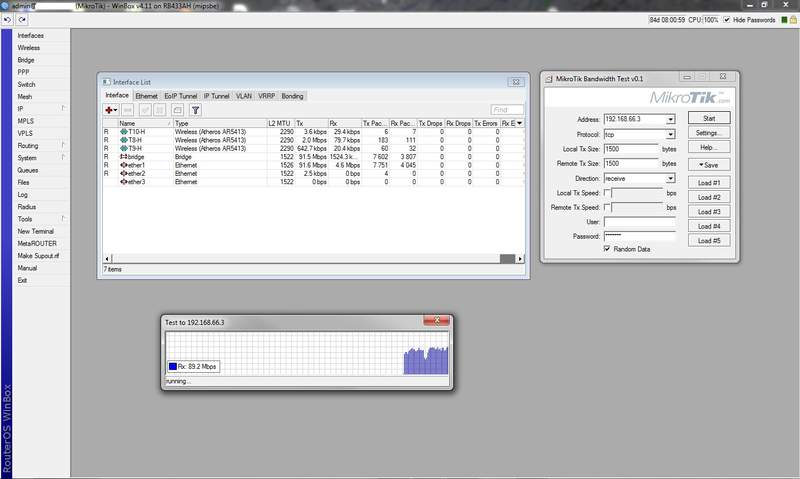
Task: Expand the Tools submenu in sidebar
Action: (x=63, y=218)
